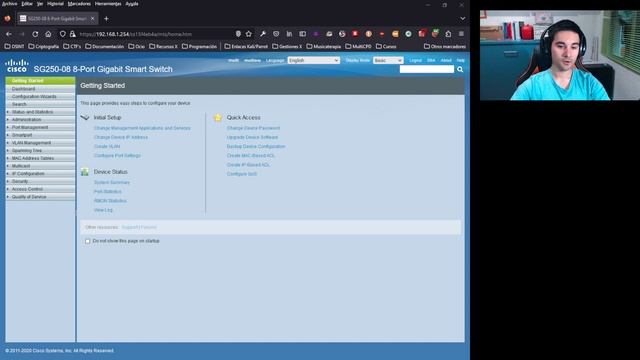640x360 pixels.
Task: Click the Device Status icon
Action: point(84,172)
